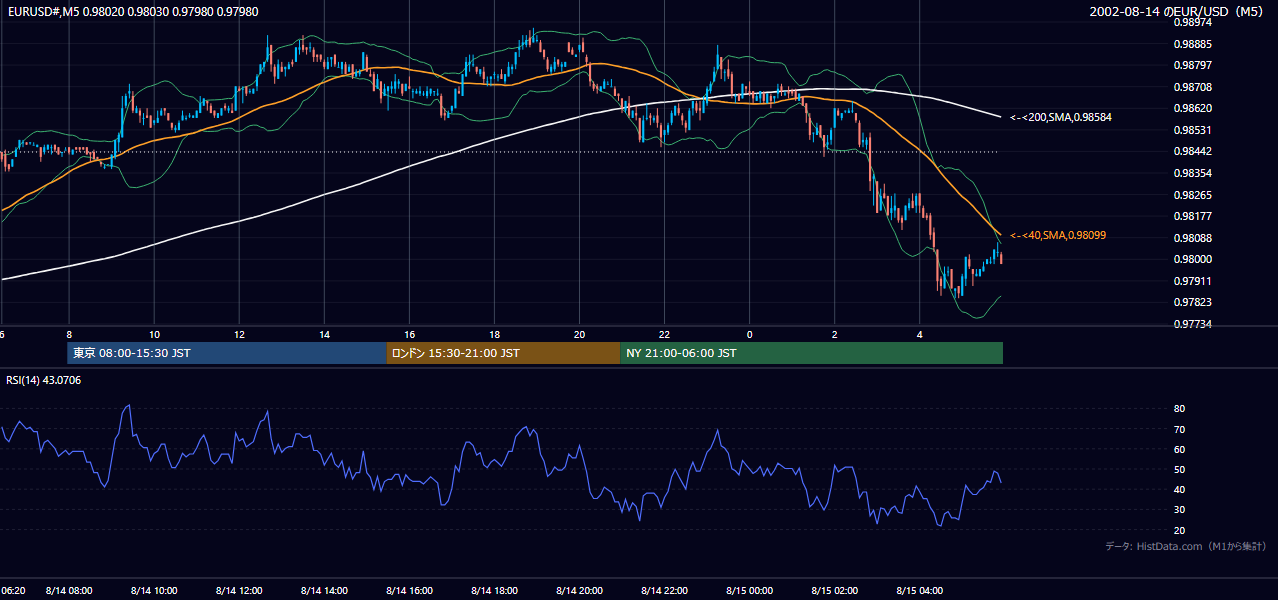Select the 200 SMA label reading 0.98584
The image size is (1278, 600).
click(x=1061, y=117)
